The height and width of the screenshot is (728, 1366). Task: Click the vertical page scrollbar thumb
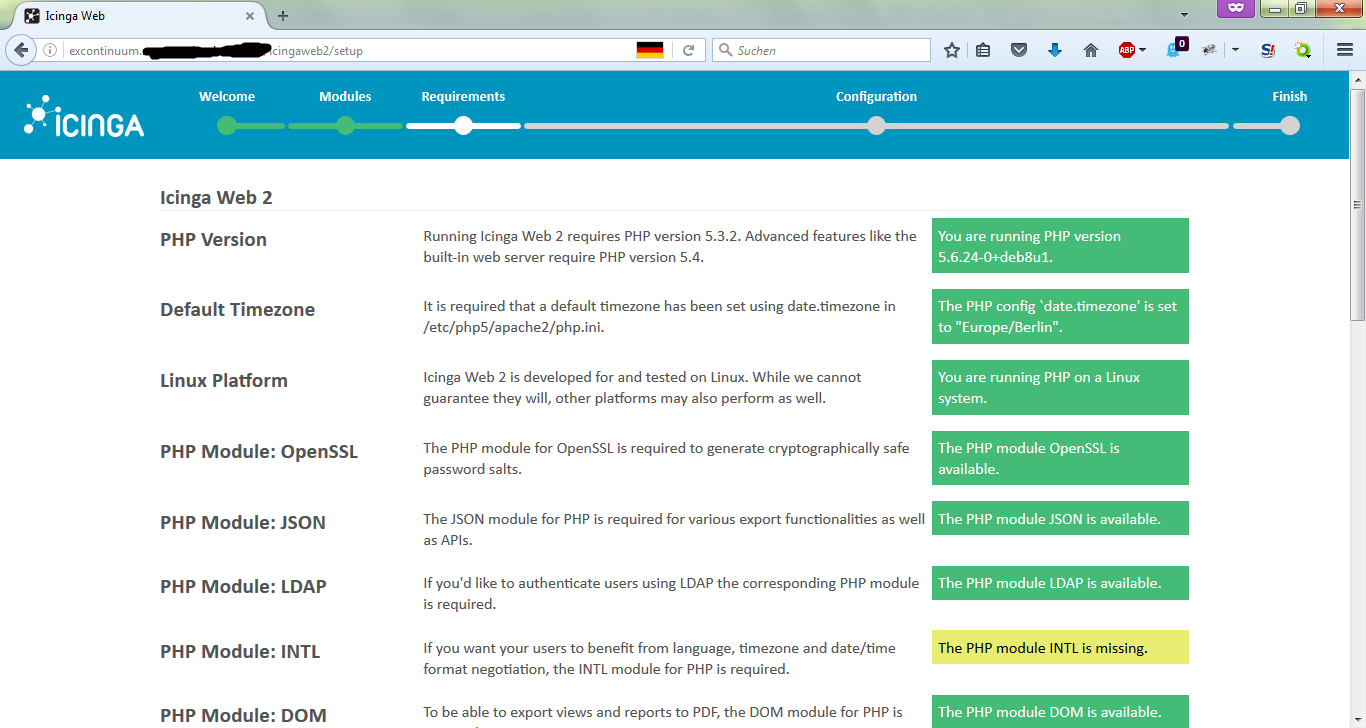pos(1357,205)
